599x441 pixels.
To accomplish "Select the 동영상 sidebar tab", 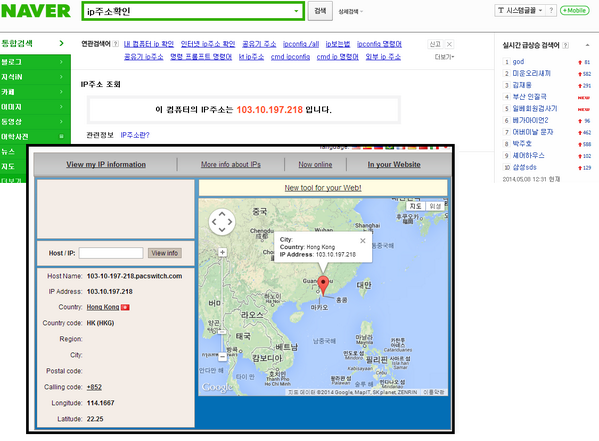I will tap(35, 122).
